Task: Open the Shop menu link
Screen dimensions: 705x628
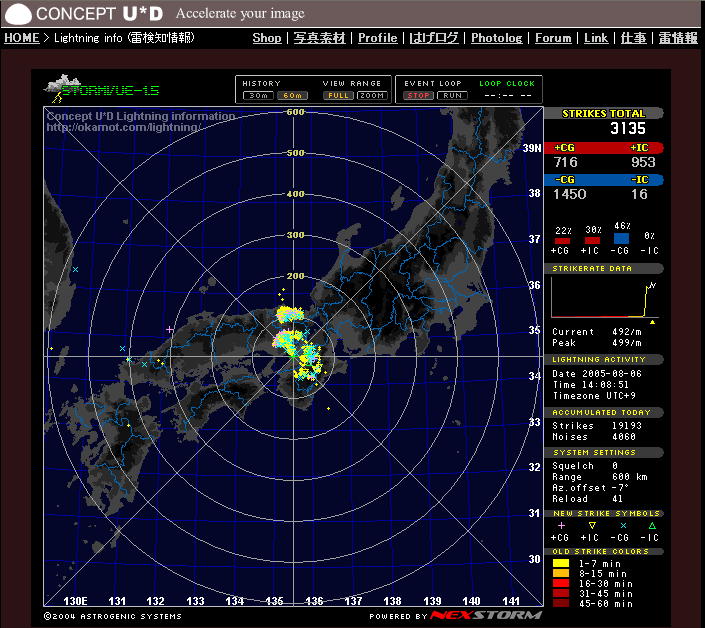Action: pyautogui.click(x=266, y=38)
